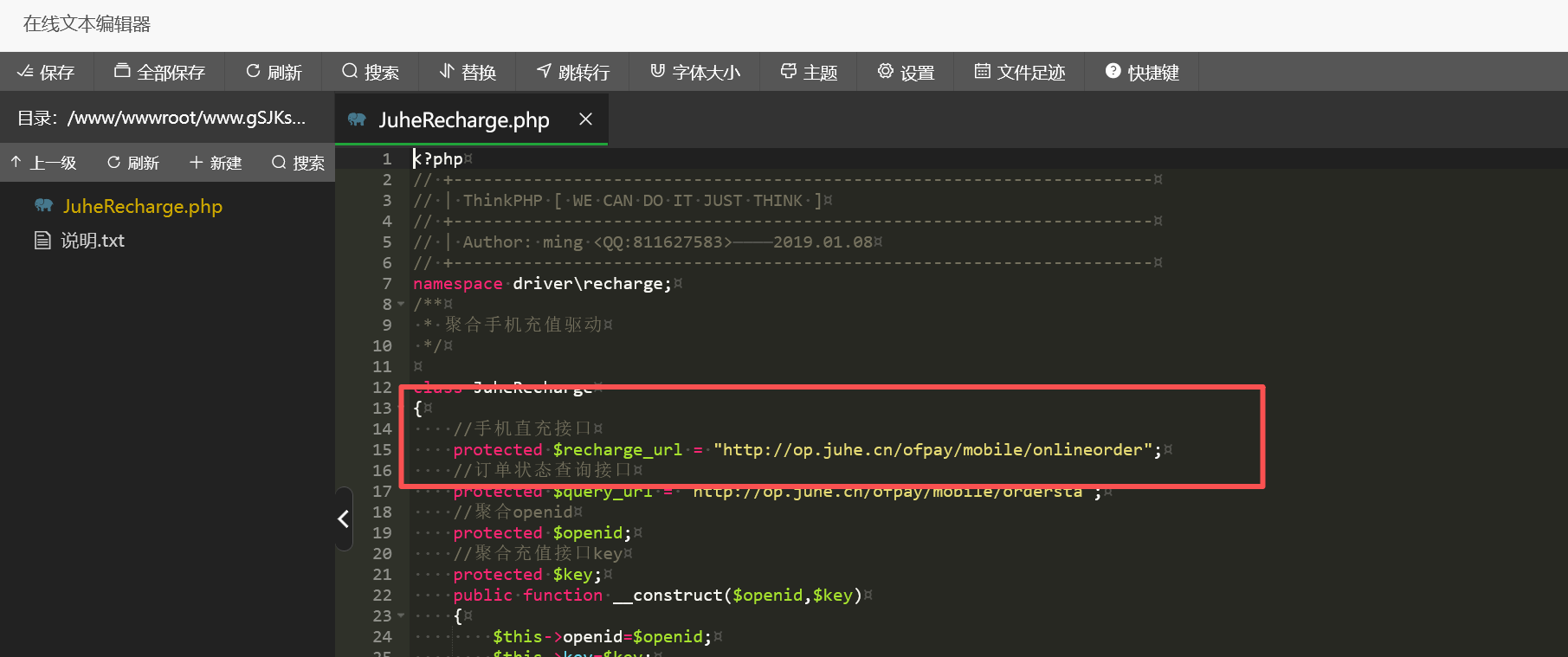This screenshot has height=657, width=1568.
Task: Select JuheRecharge.php in the sidebar file list
Action: pos(142,206)
